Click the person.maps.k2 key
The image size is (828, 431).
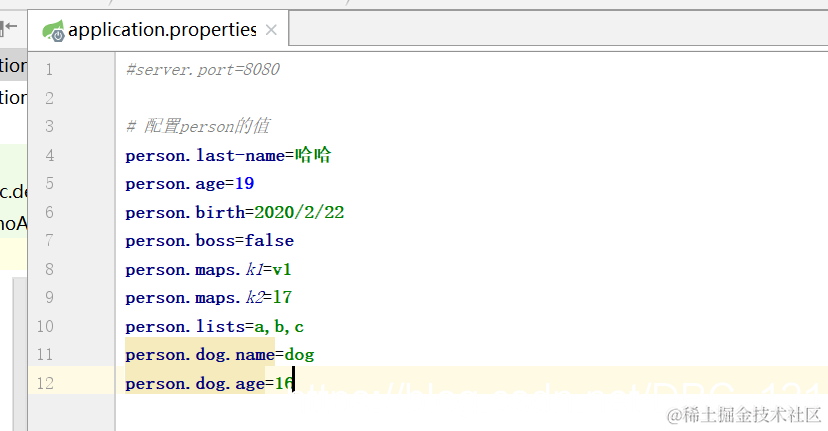tap(194, 298)
